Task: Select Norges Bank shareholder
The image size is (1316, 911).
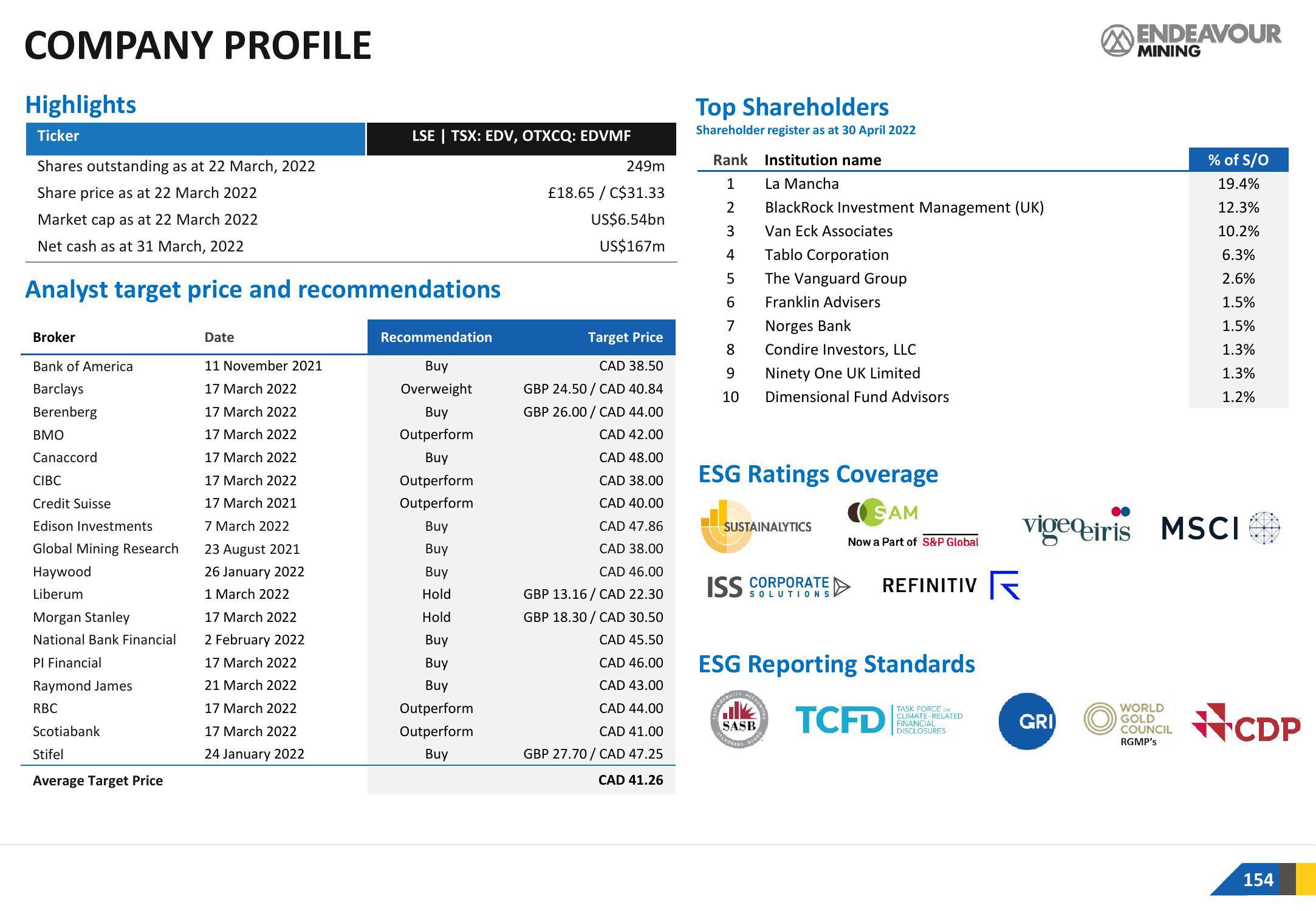Action: coord(807,326)
